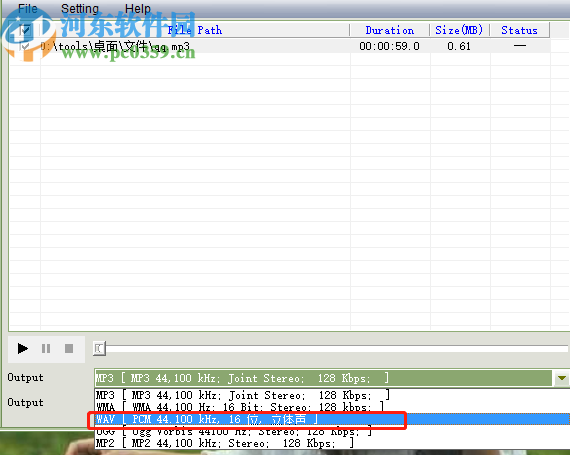The image size is (570, 455).
Task: Uncheck the qq.mp3 file row checkbox
Action: pos(25,47)
